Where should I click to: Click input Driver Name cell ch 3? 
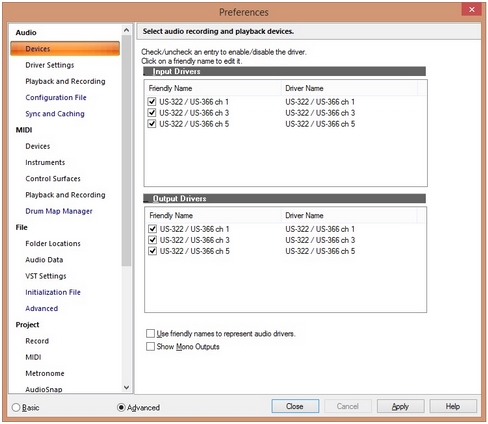(x=320, y=113)
